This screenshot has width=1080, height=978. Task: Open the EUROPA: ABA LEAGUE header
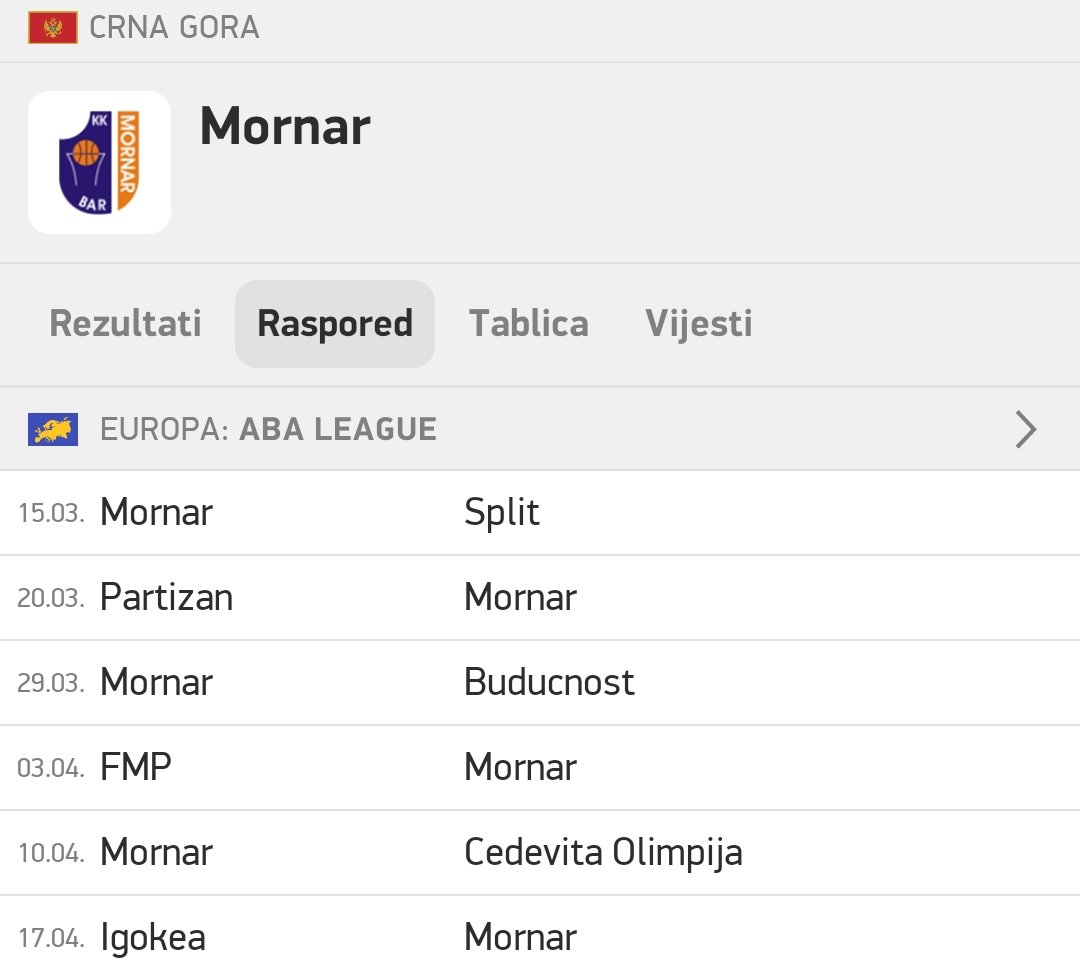(268, 430)
